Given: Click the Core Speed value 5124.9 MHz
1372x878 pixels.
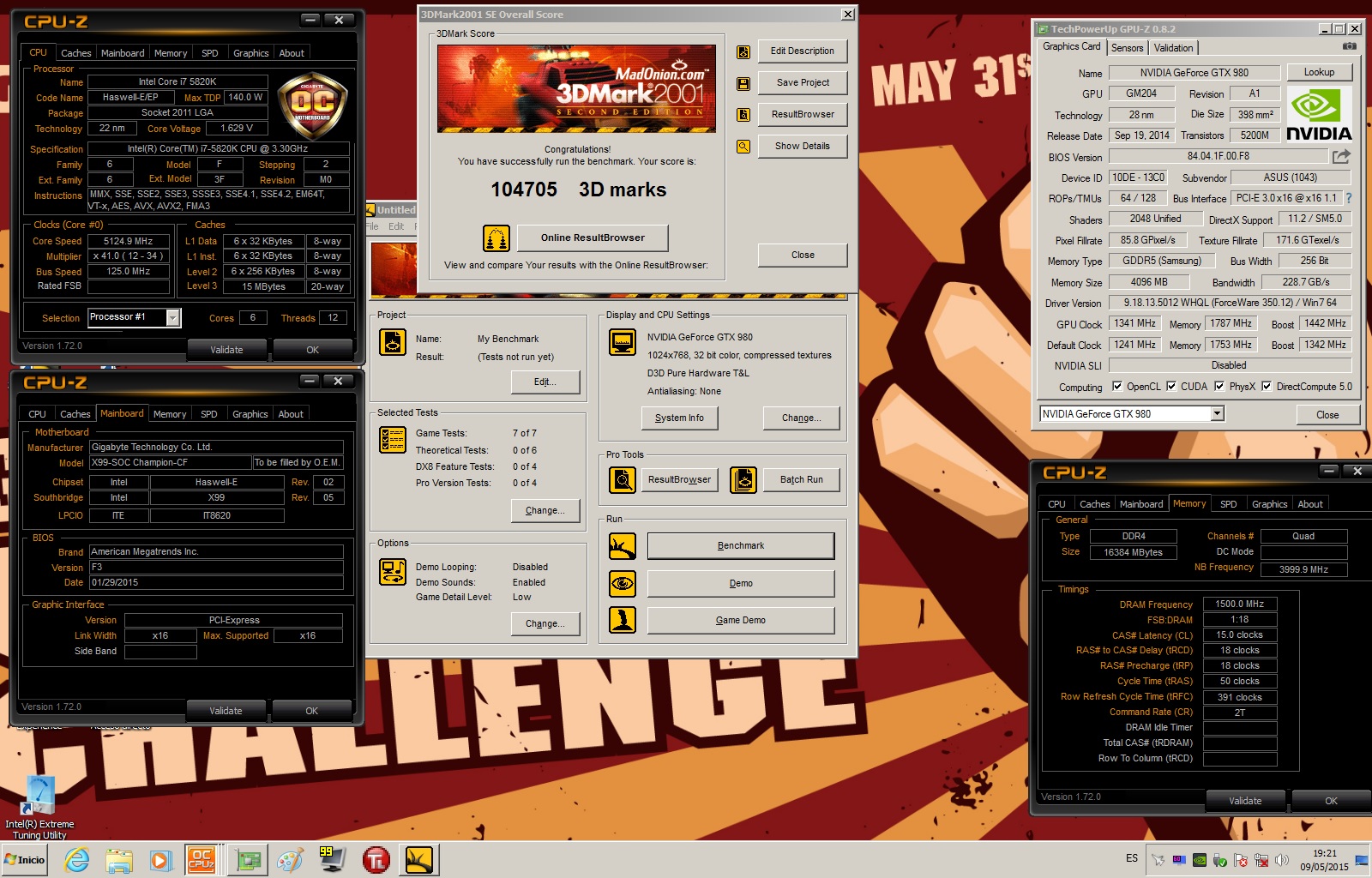Looking at the screenshot, I should point(128,242).
